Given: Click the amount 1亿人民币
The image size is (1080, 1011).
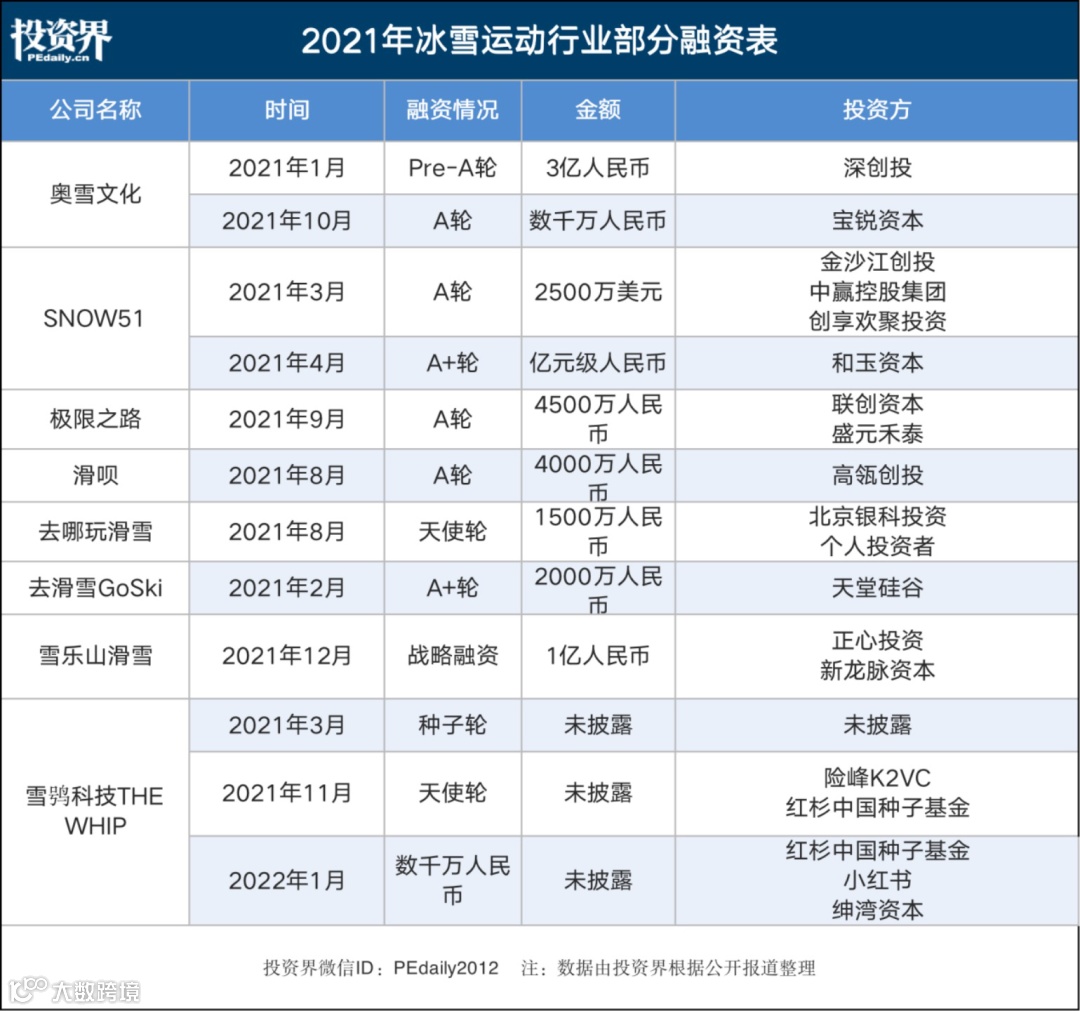Looking at the screenshot, I should pyautogui.click(x=598, y=656).
